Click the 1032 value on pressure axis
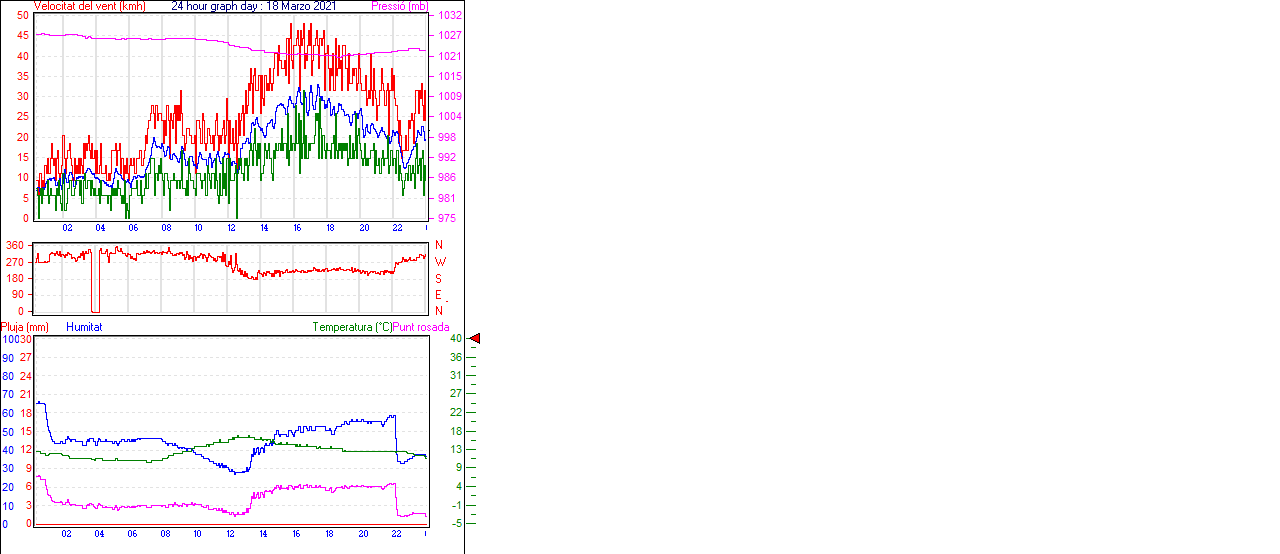 (x=450, y=16)
